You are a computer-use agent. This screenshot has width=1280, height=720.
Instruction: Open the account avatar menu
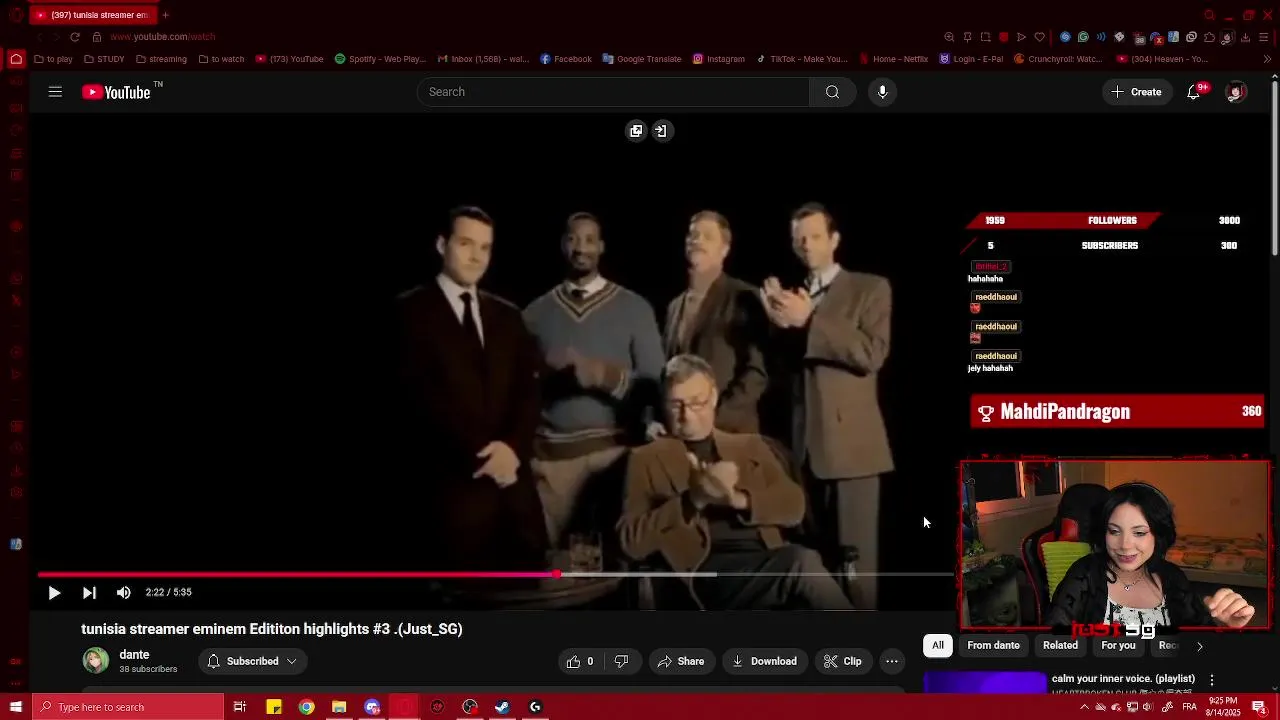tap(1236, 92)
